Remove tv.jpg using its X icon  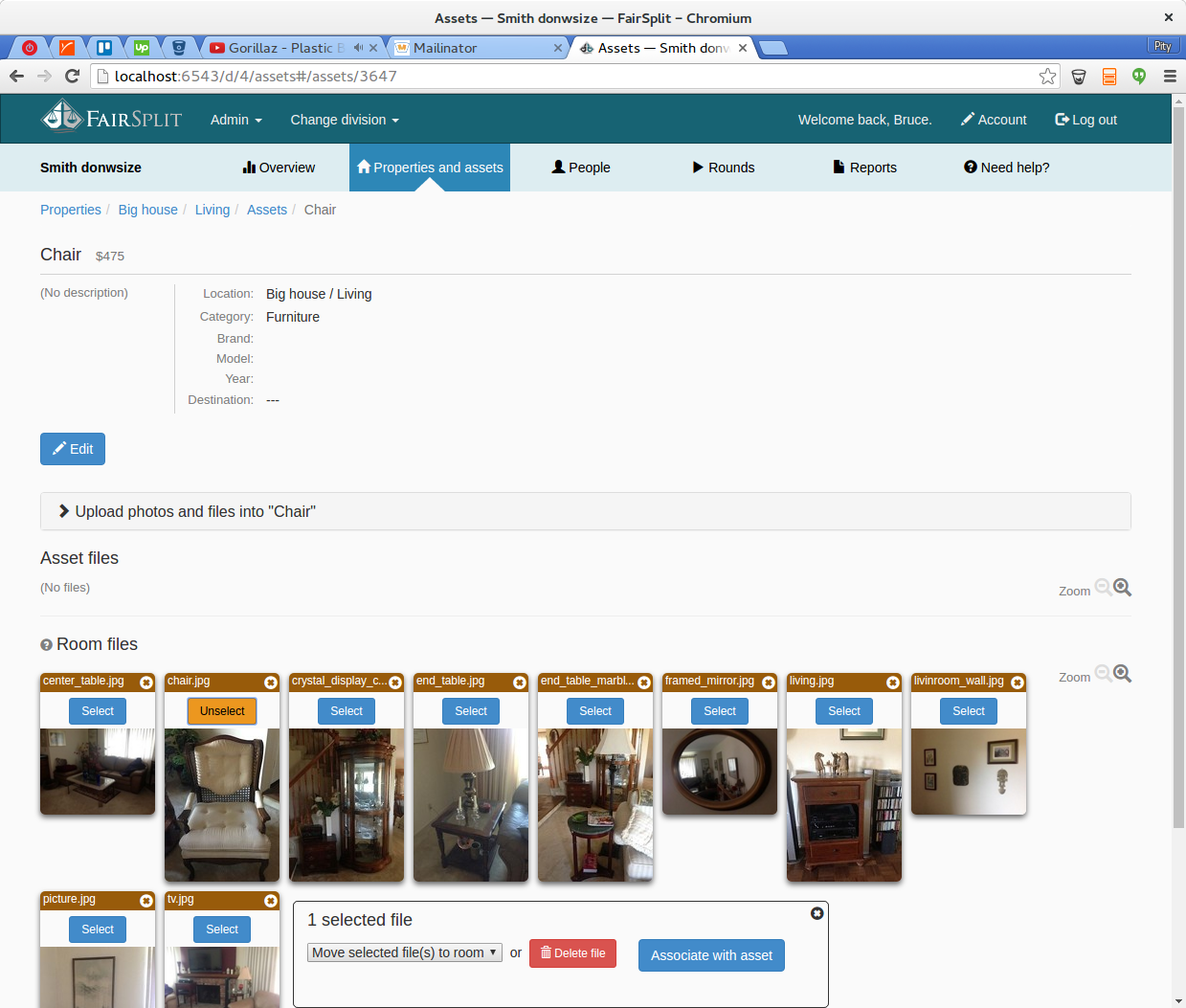pyautogui.click(x=271, y=901)
